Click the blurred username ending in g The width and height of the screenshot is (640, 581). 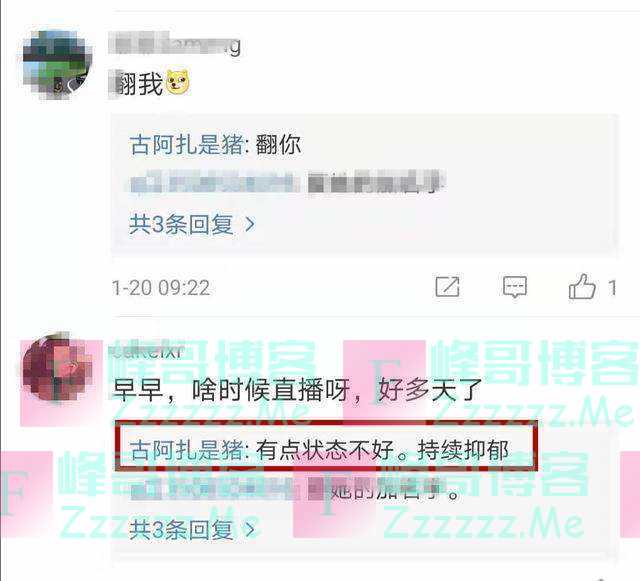pyautogui.click(x=176, y=44)
